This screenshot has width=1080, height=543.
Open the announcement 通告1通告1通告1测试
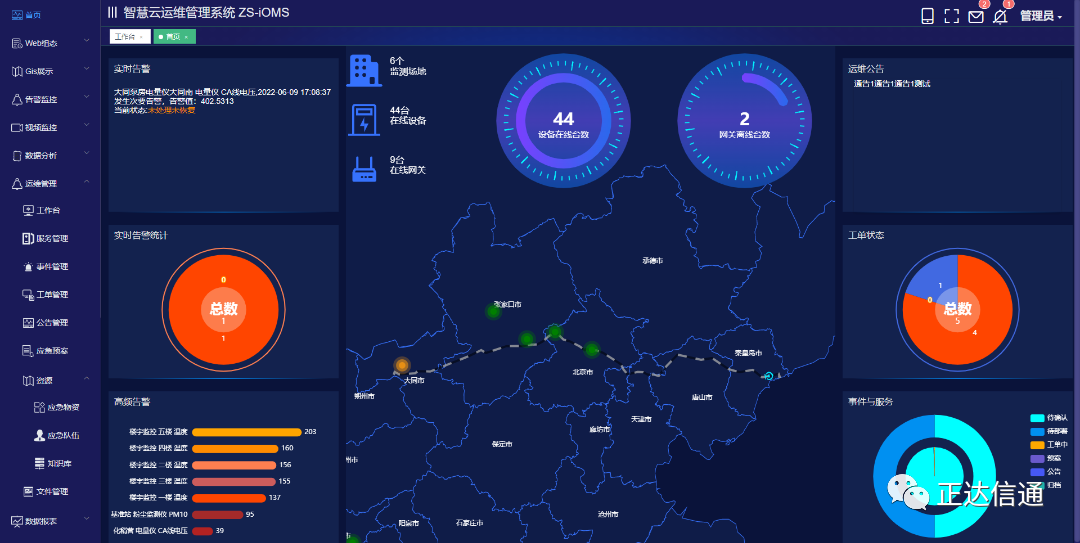(892, 83)
